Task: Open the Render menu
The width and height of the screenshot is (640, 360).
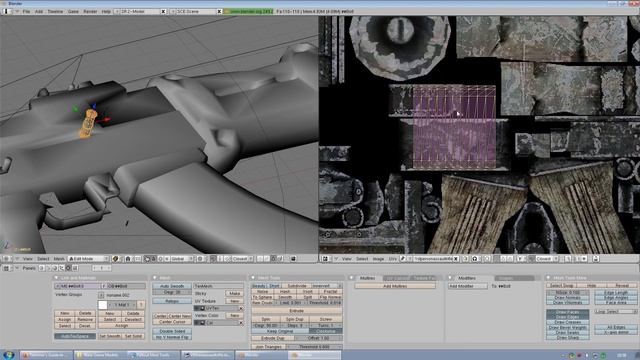Action: coord(90,11)
